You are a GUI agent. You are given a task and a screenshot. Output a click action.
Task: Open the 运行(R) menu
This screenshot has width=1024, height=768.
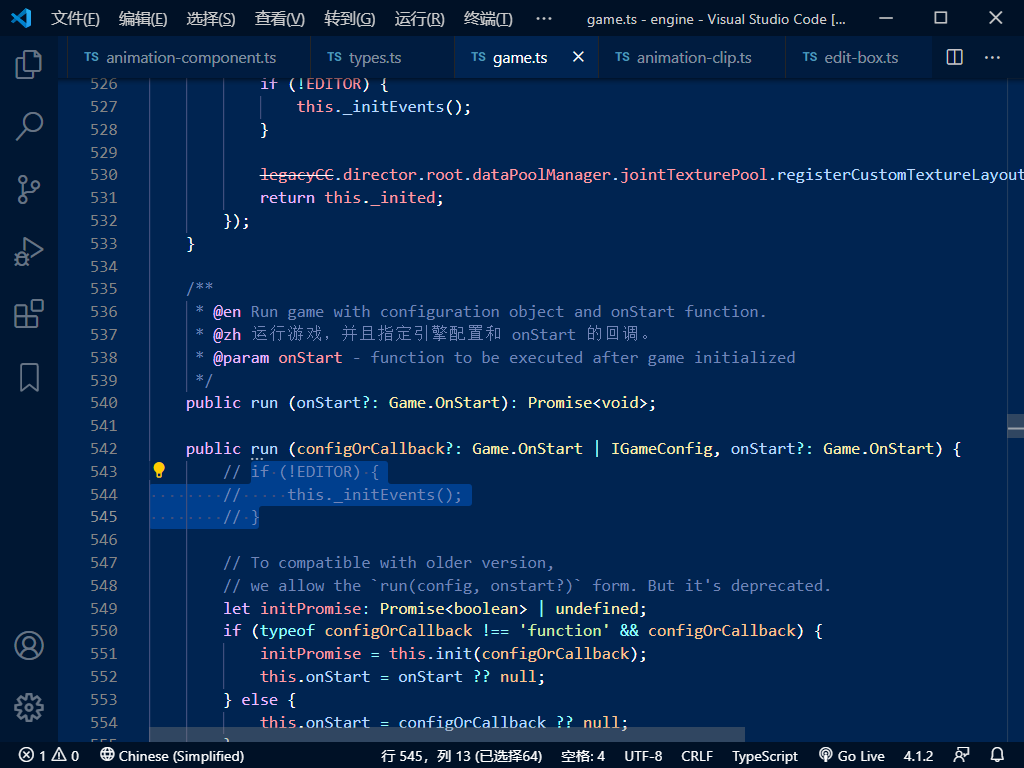tap(419, 18)
